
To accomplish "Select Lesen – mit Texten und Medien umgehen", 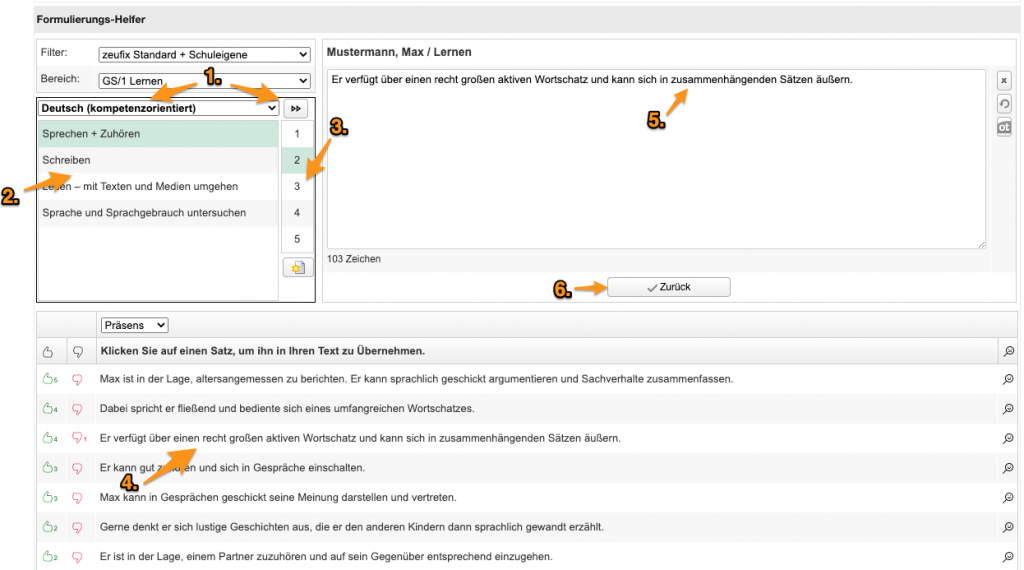I will [x=158, y=187].
